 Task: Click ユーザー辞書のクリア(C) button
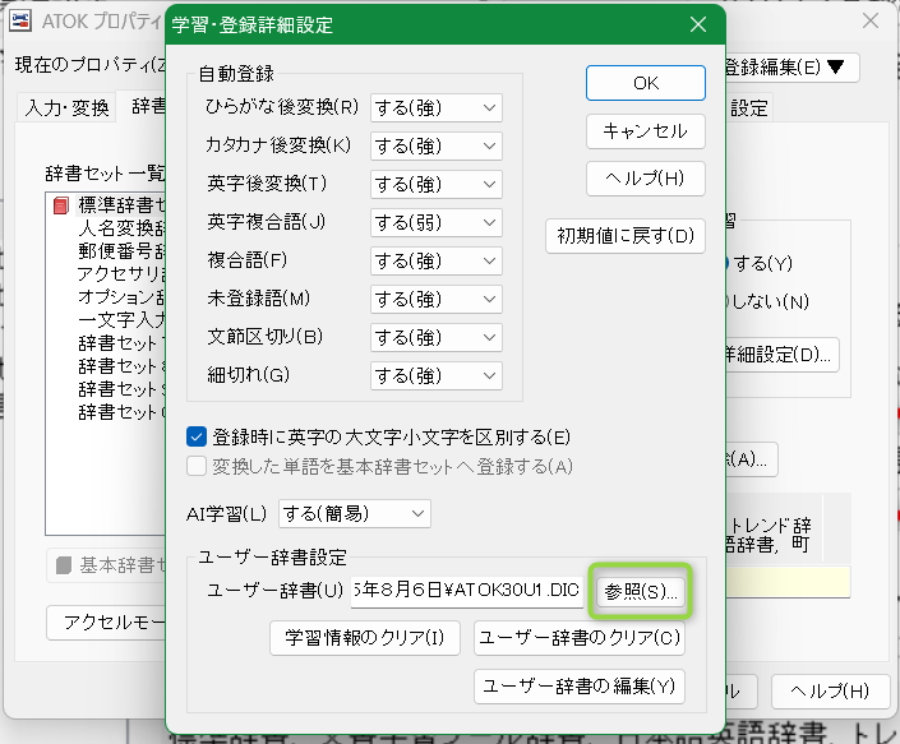tap(579, 638)
